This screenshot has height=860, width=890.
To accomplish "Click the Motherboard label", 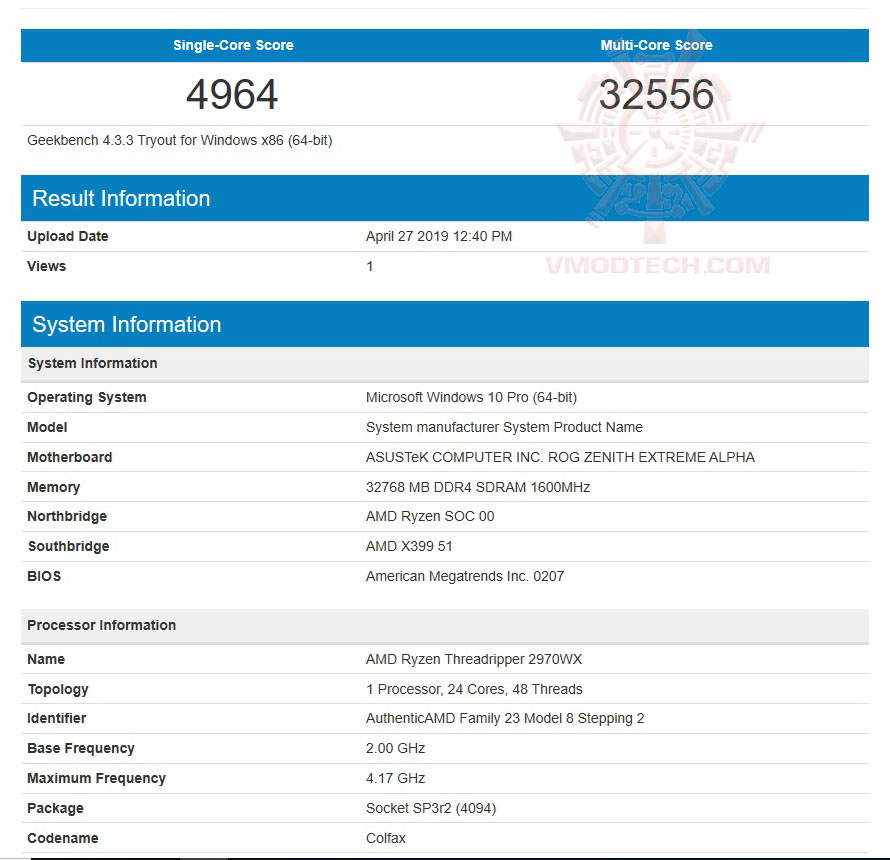I will [69, 458].
